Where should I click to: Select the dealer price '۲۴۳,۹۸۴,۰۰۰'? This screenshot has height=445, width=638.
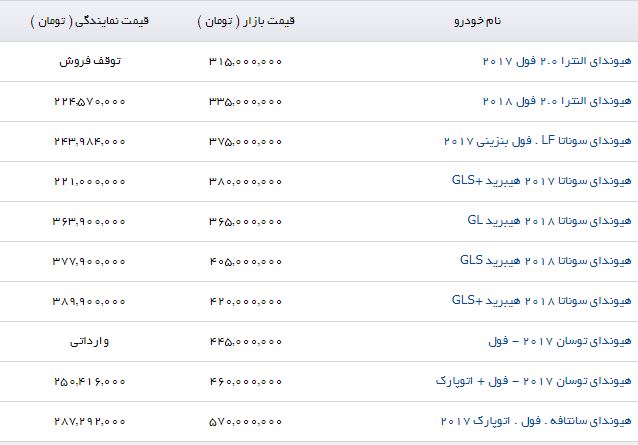[x=90, y=141]
